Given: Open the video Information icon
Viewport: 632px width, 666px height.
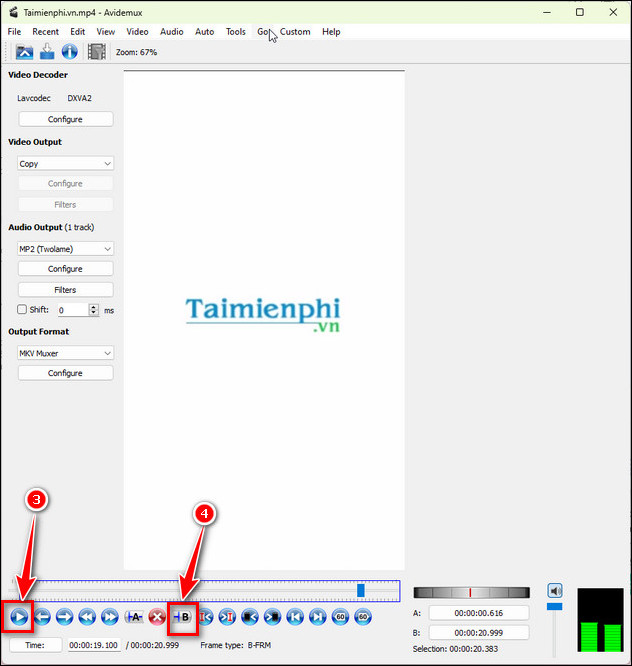Looking at the screenshot, I should coord(70,52).
